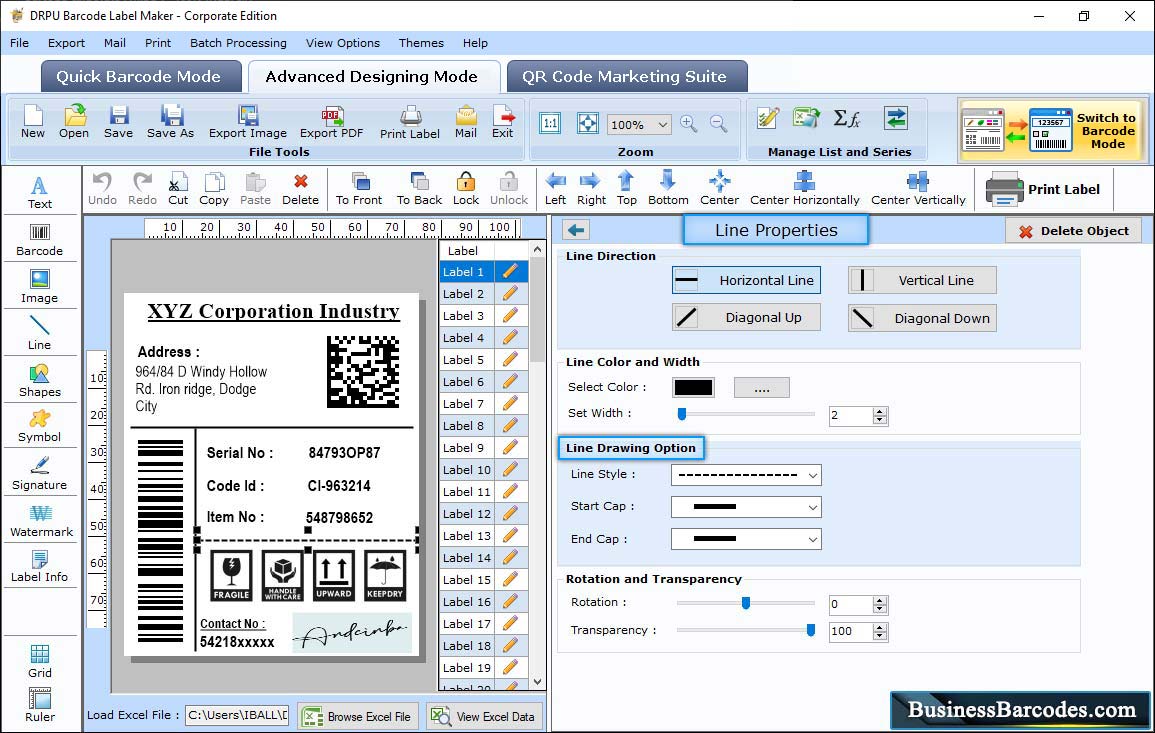Delete the selected object in toolbar
The width and height of the screenshot is (1155, 733).
(301, 189)
